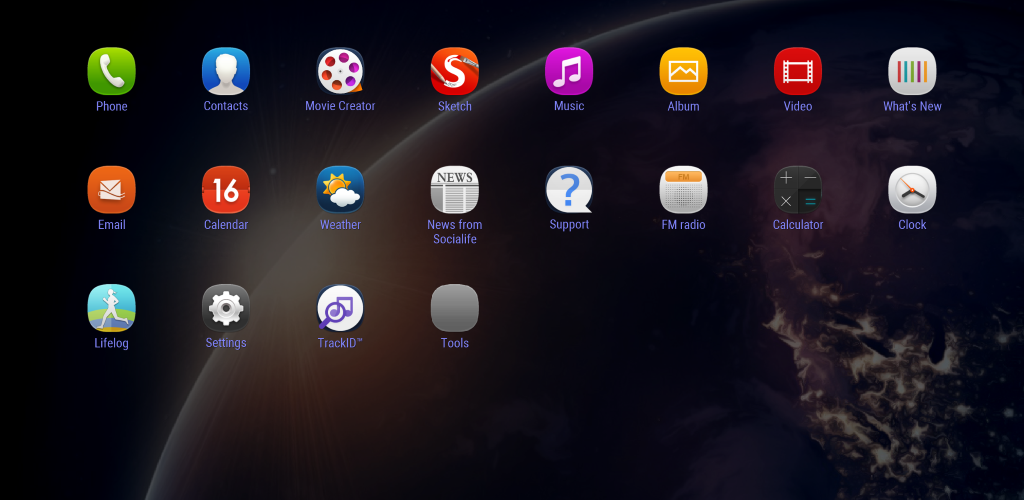This screenshot has width=1024, height=500.
Task: Open the Contacts app icon
Action: coord(226,71)
